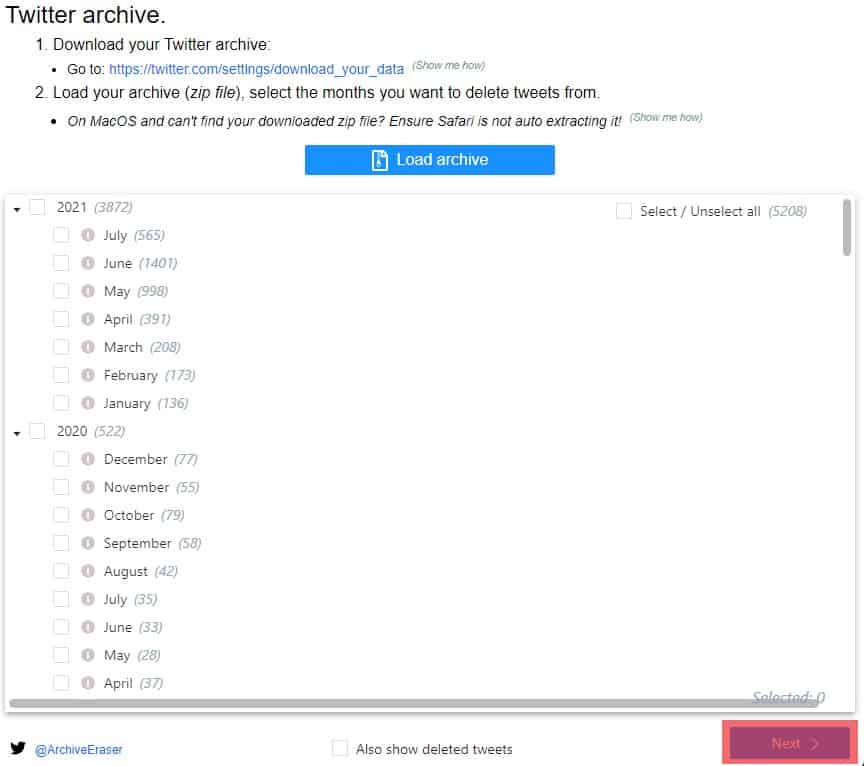Click the December month label

click(x=135, y=459)
